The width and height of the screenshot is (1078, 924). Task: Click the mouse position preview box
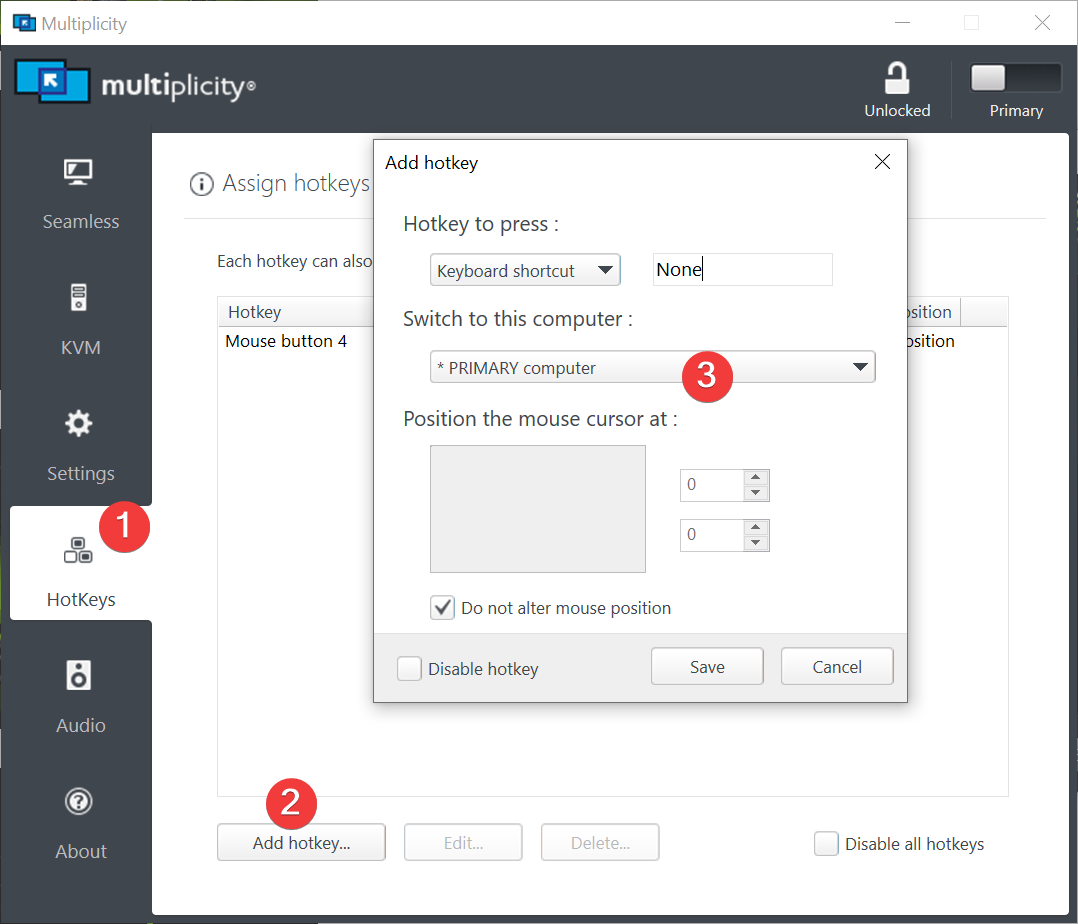(x=538, y=509)
